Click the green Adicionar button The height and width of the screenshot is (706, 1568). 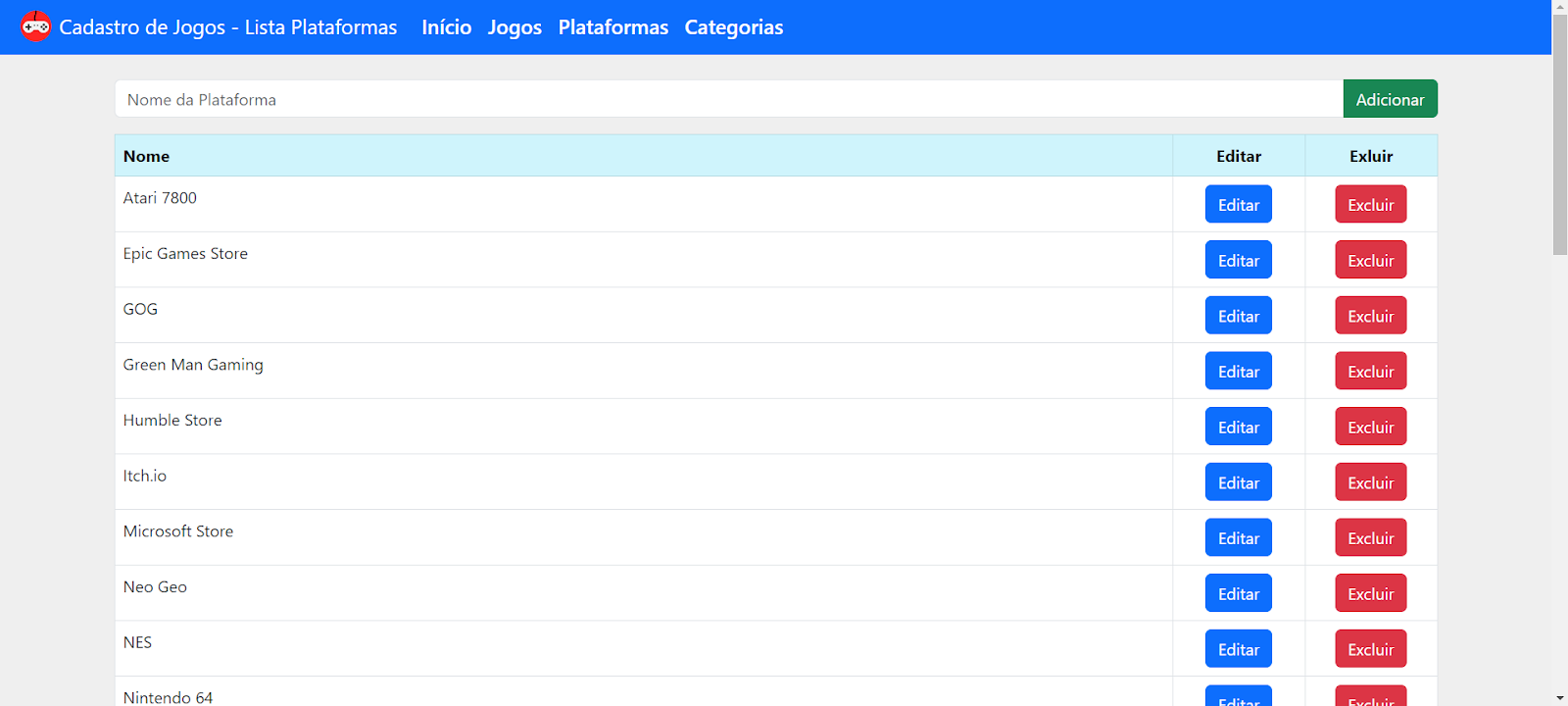1390,99
